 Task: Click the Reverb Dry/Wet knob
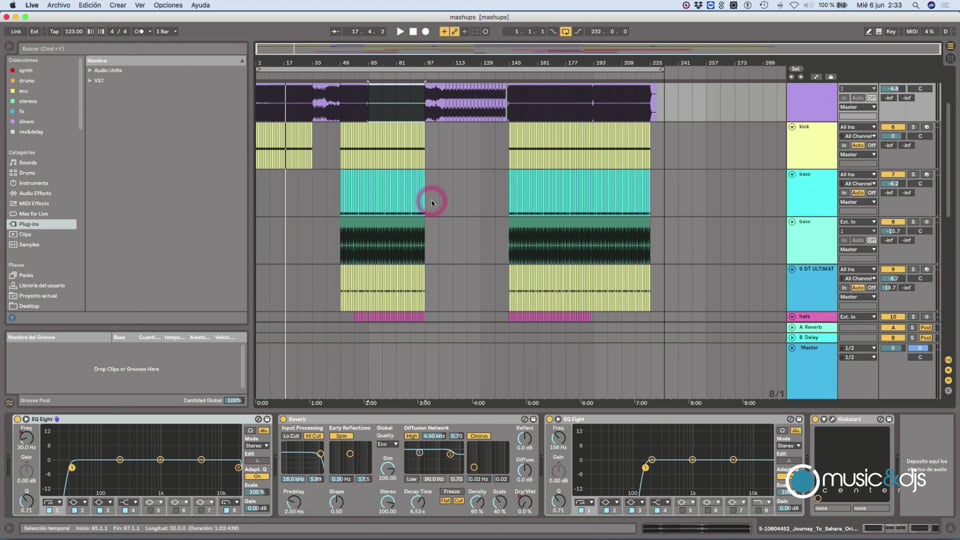coord(524,501)
